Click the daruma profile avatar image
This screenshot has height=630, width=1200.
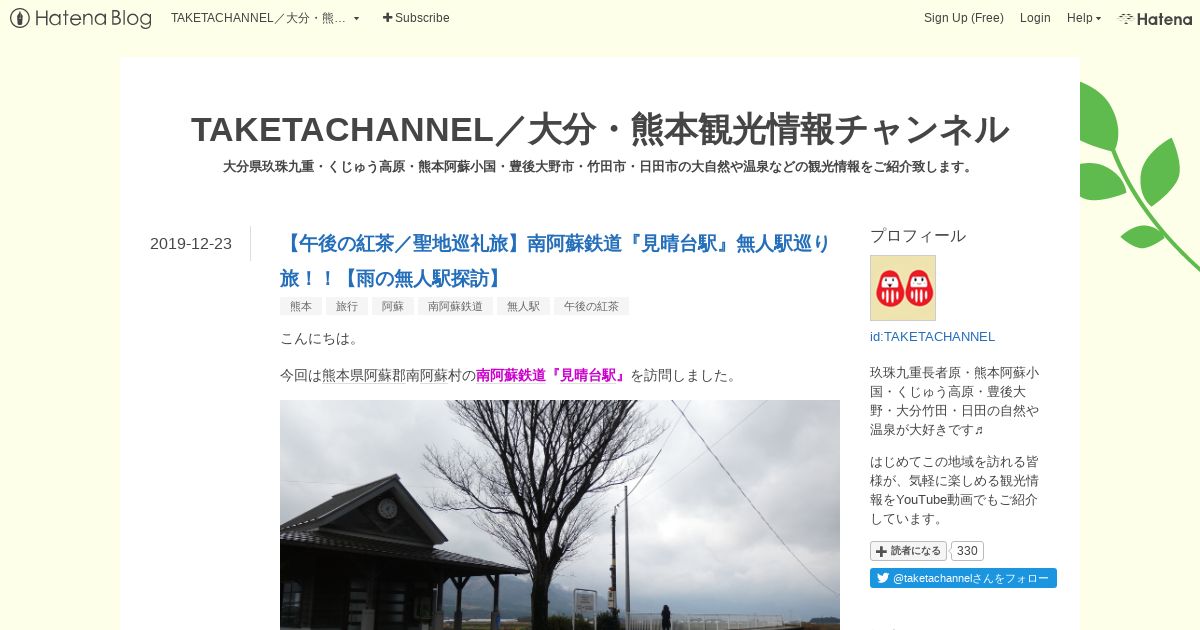pyautogui.click(x=903, y=288)
